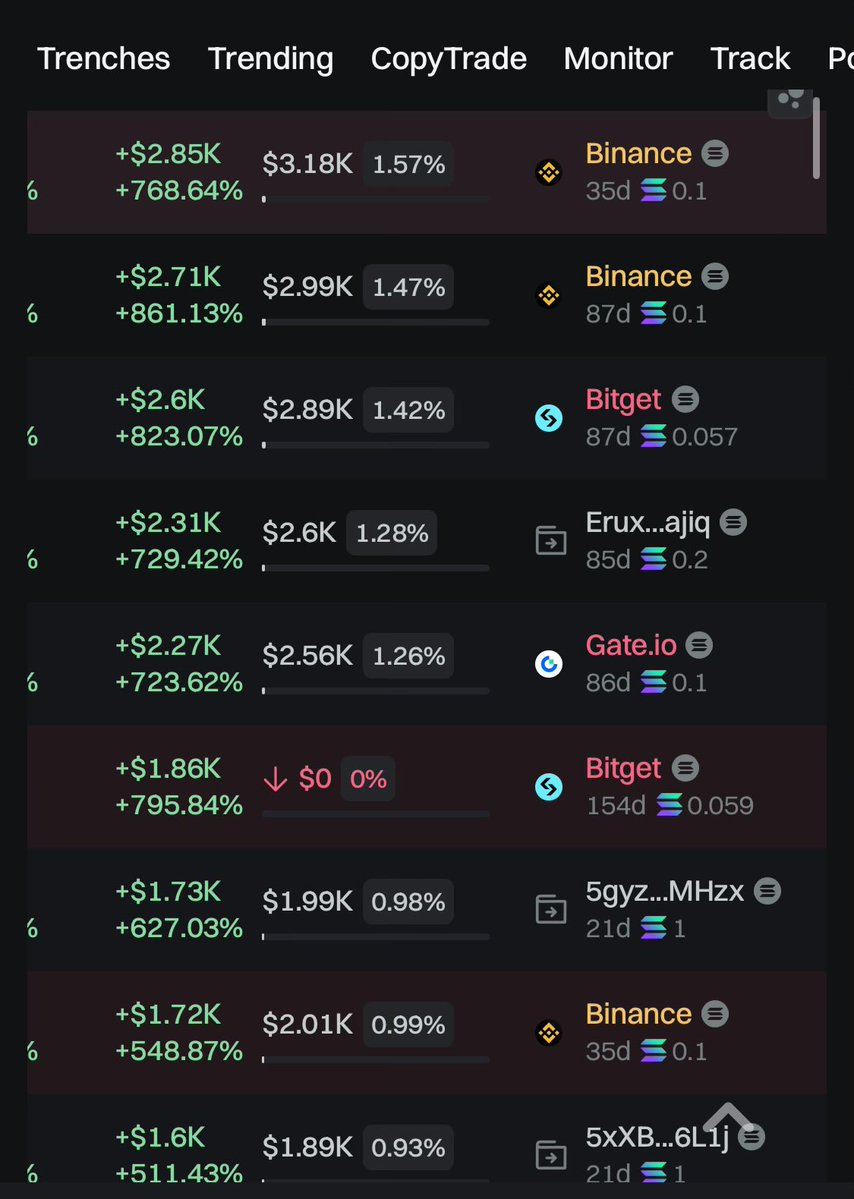Viewport: 854px width, 1199px height.
Task: Click the red down arrow beside $0
Action: [x=275, y=780]
